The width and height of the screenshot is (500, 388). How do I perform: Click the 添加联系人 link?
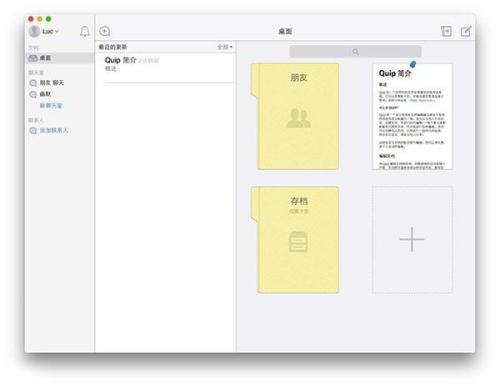[54, 130]
